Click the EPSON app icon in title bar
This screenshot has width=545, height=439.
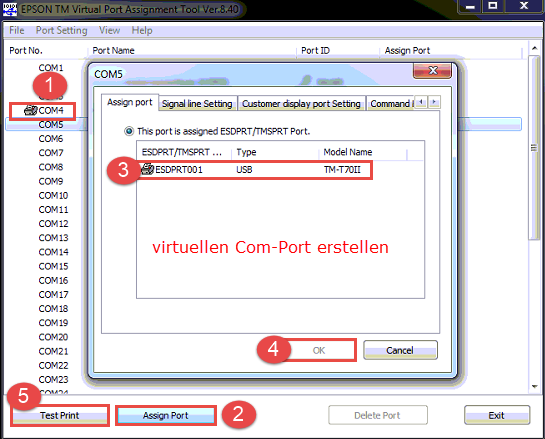[9, 9]
